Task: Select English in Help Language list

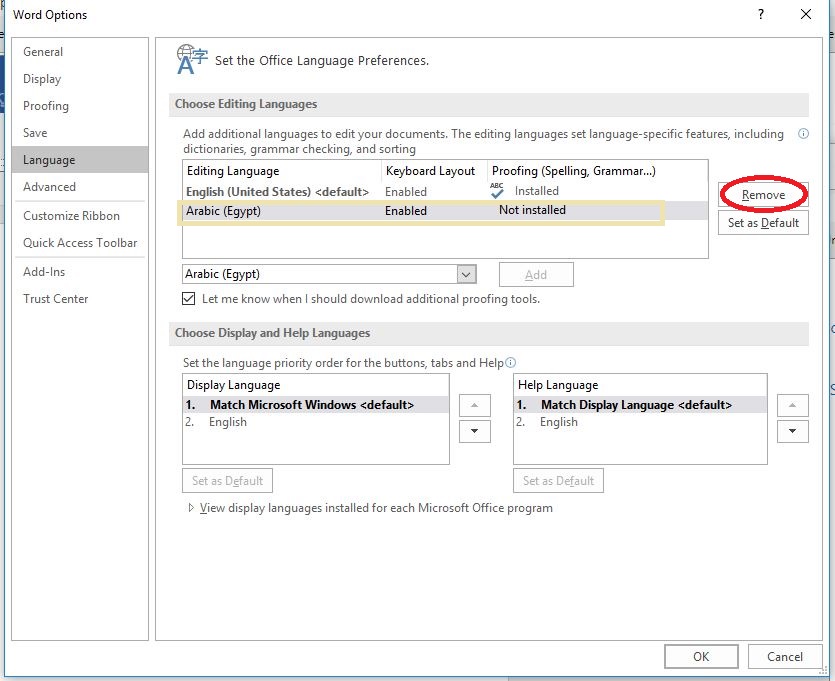Action: click(x=640, y=422)
